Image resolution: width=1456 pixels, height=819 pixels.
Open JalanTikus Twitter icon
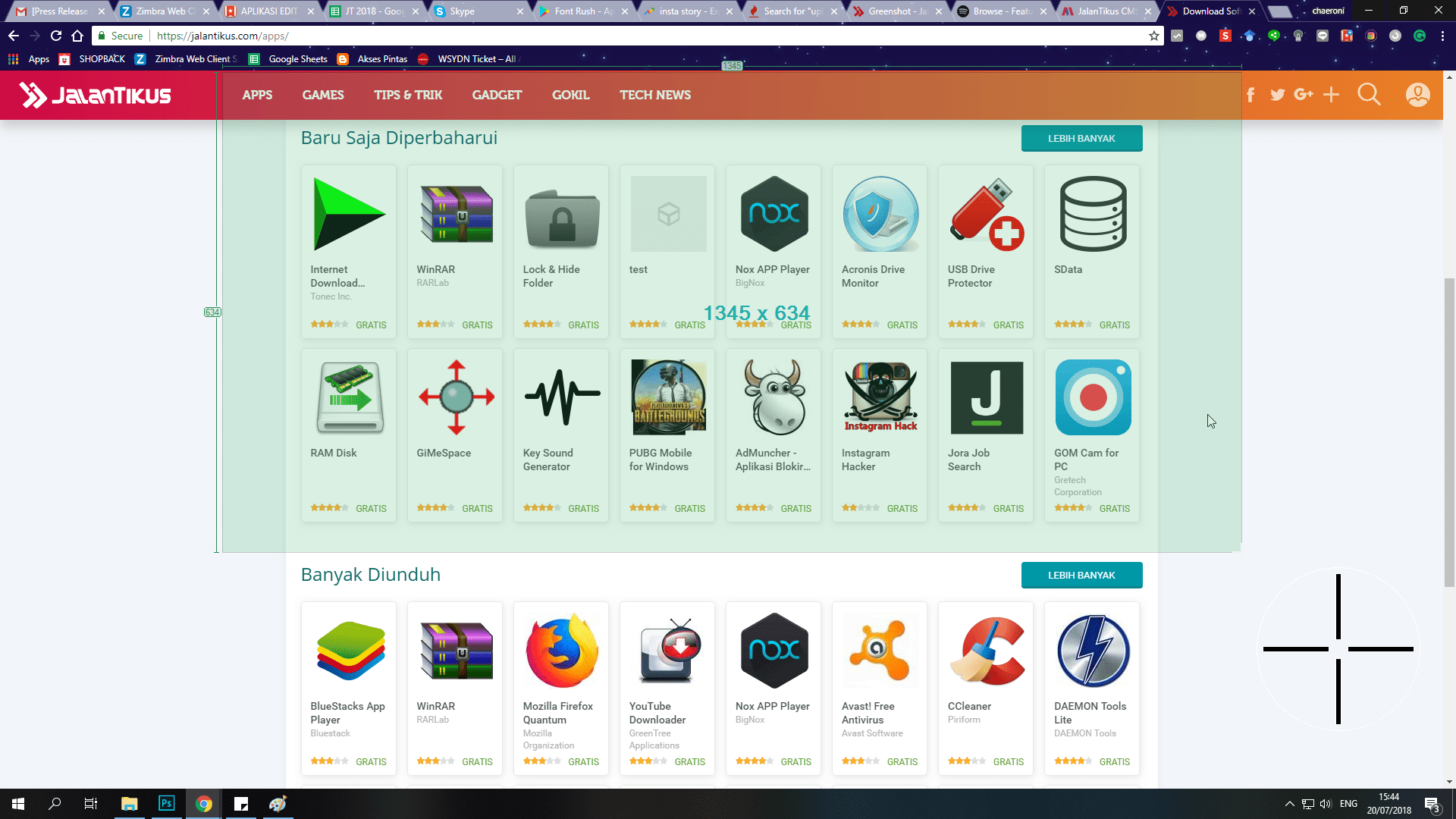[1278, 95]
